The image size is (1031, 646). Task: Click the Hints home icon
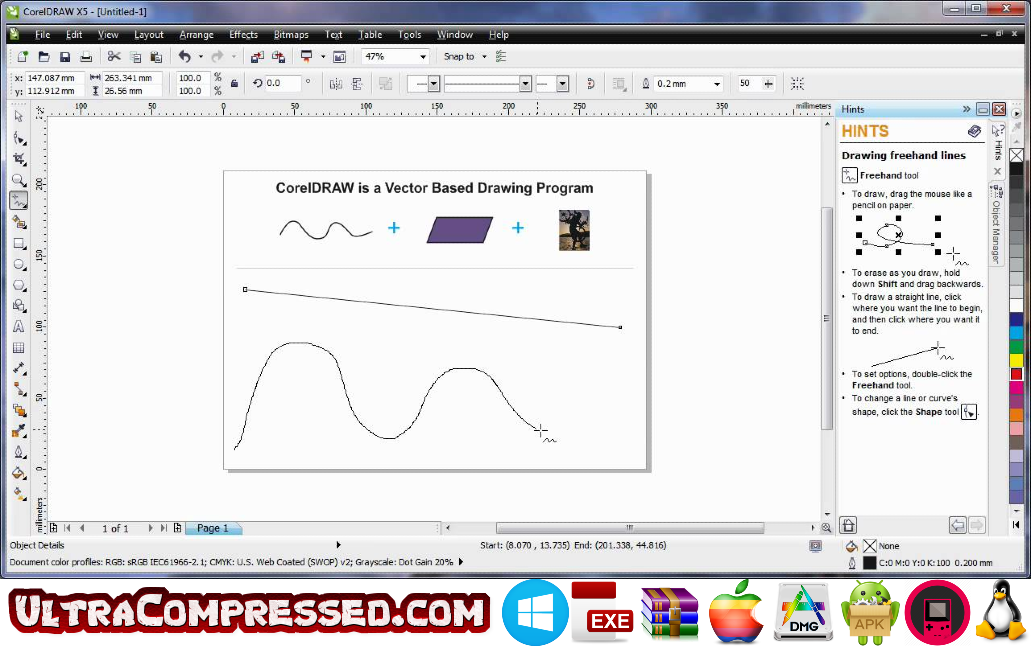coord(848,525)
